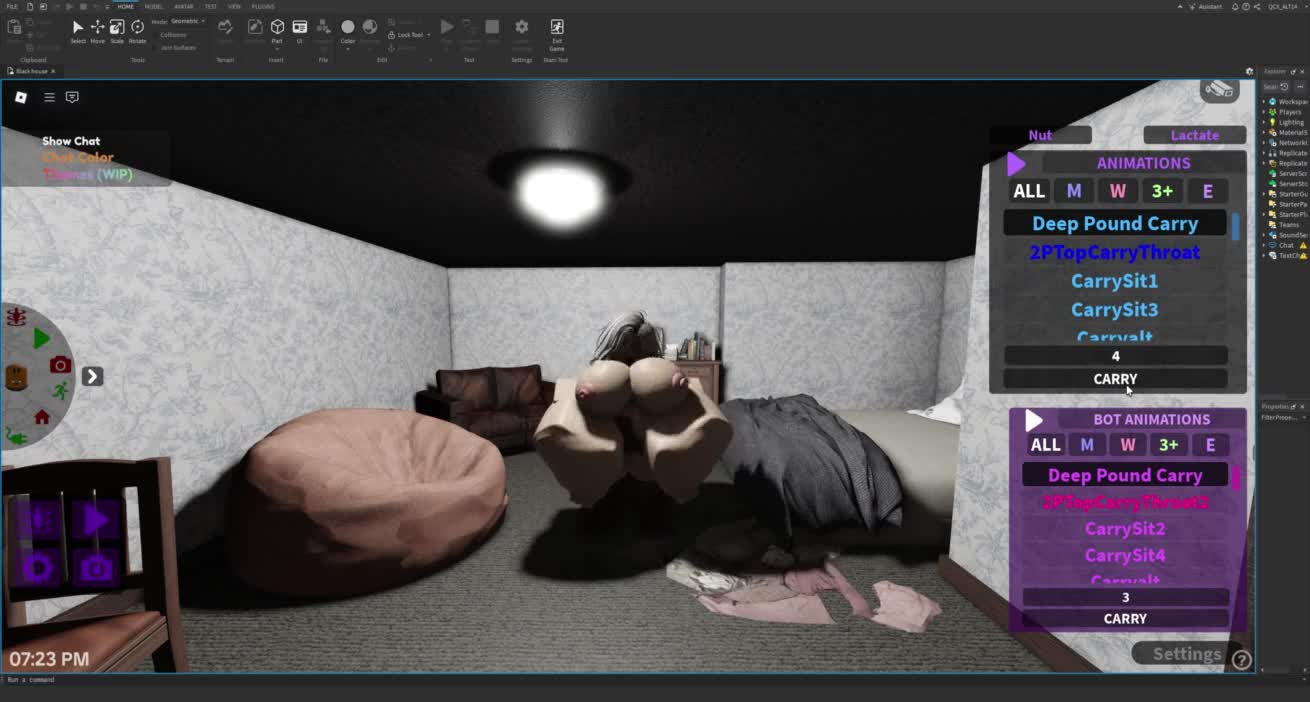1310x702 pixels.
Task: Open the UI insert tool
Action: [x=299, y=28]
